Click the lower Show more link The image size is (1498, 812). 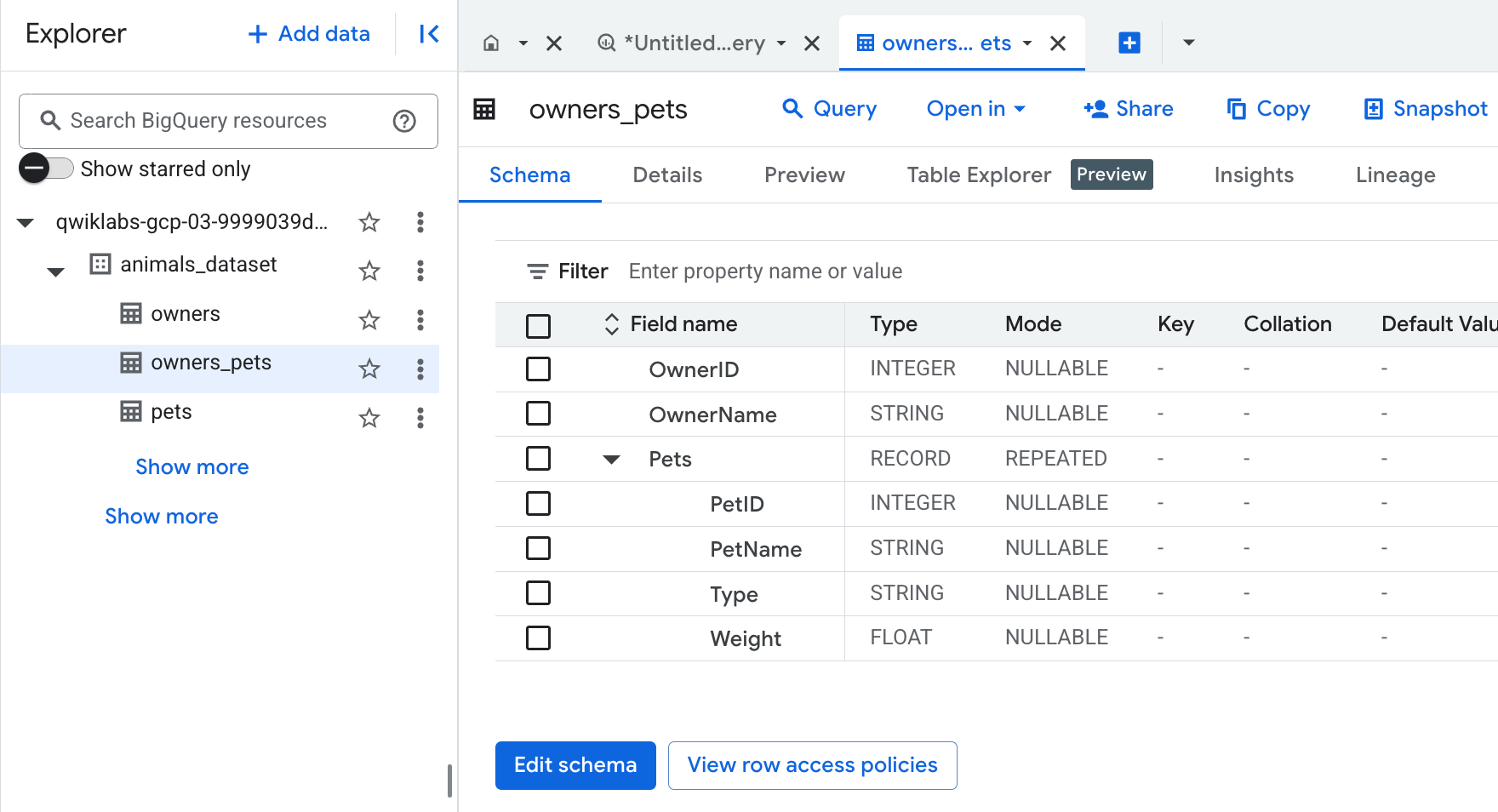[x=162, y=517]
